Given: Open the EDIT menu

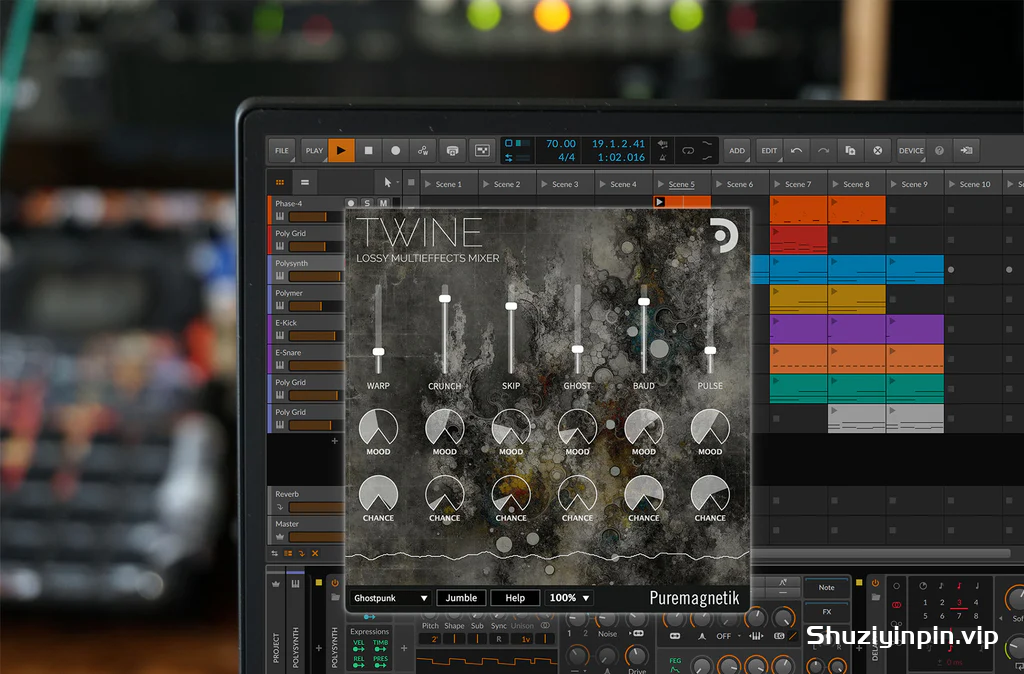Looking at the screenshot, I should click(769, 150).
